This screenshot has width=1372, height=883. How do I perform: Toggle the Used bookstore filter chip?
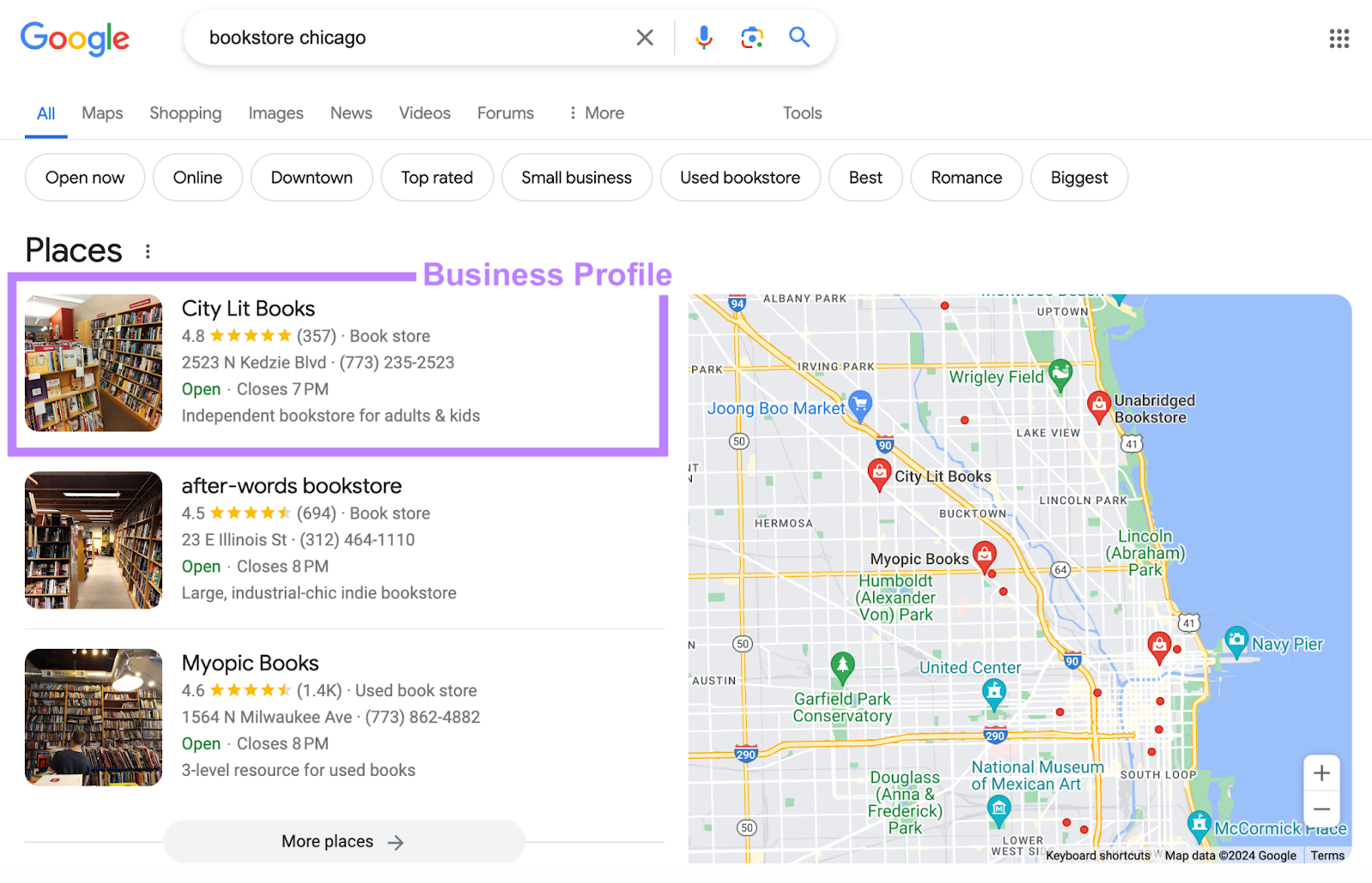(740, 177)
